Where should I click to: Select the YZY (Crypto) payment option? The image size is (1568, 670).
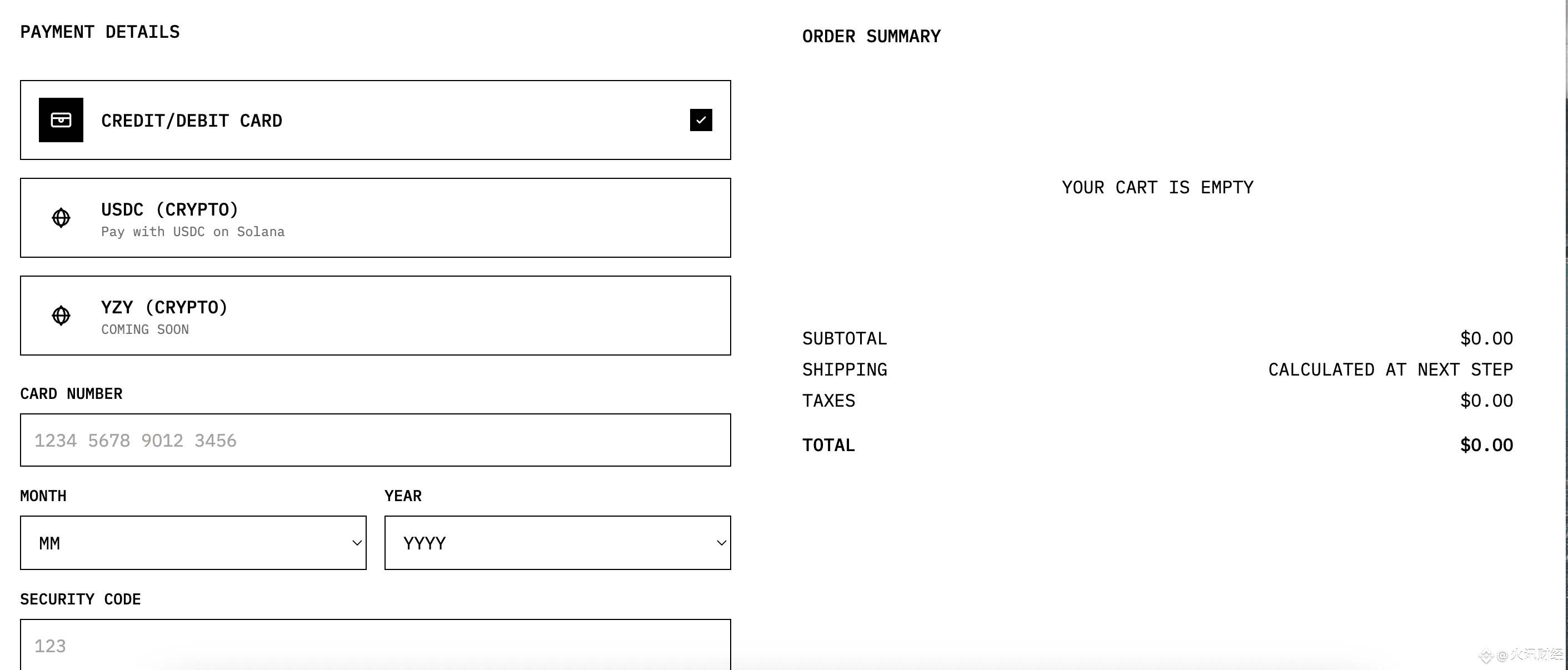(376, 315)
